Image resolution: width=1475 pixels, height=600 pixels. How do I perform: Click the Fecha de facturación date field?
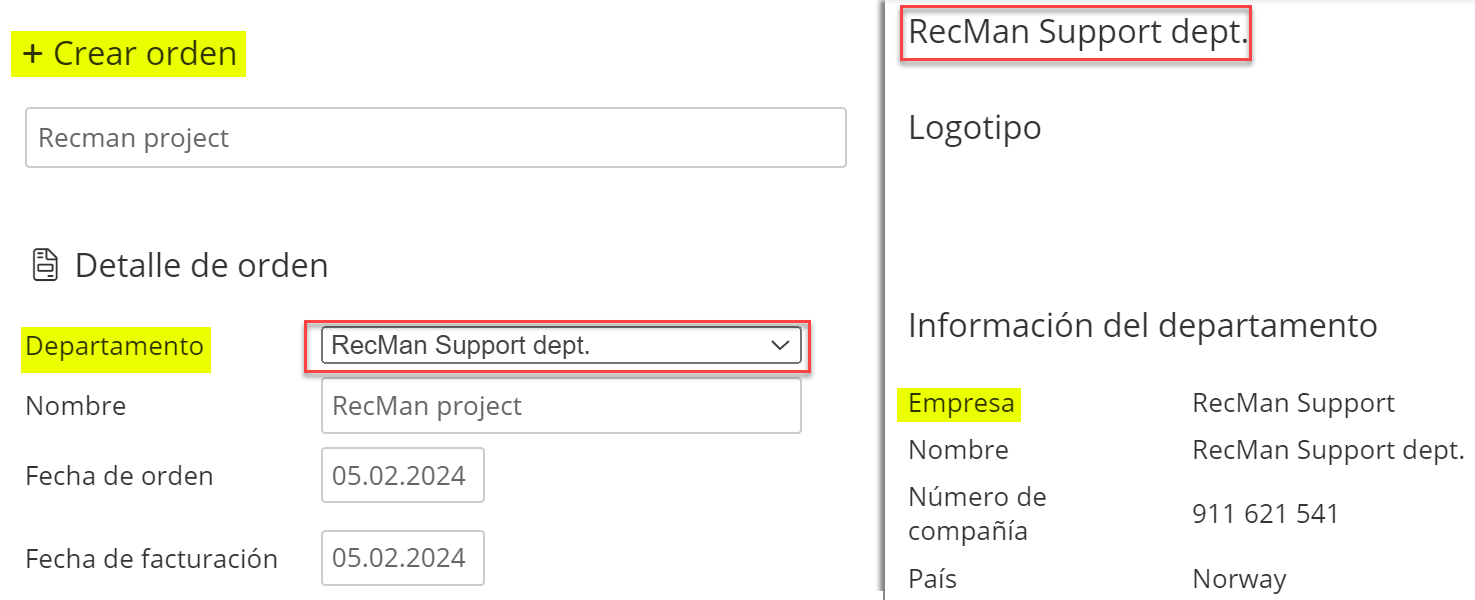(402, 558)
